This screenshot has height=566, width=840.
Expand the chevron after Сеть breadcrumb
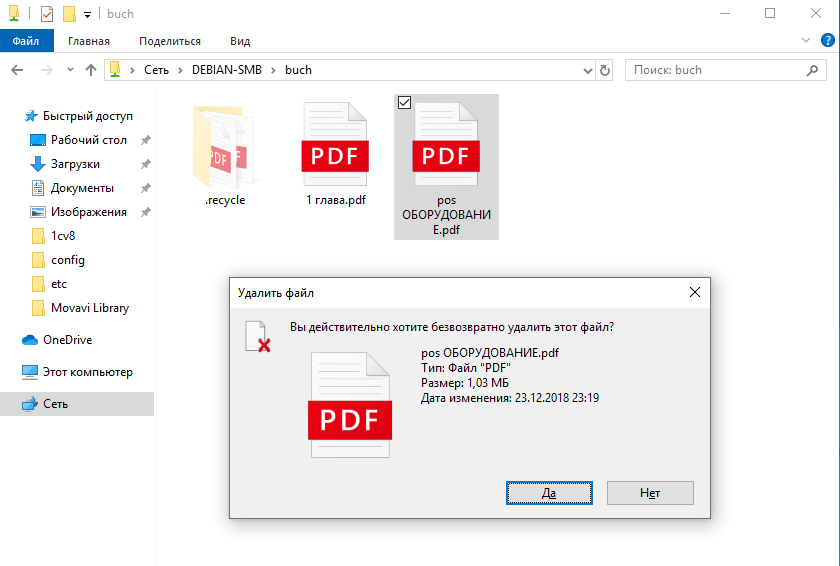[181, 70]
